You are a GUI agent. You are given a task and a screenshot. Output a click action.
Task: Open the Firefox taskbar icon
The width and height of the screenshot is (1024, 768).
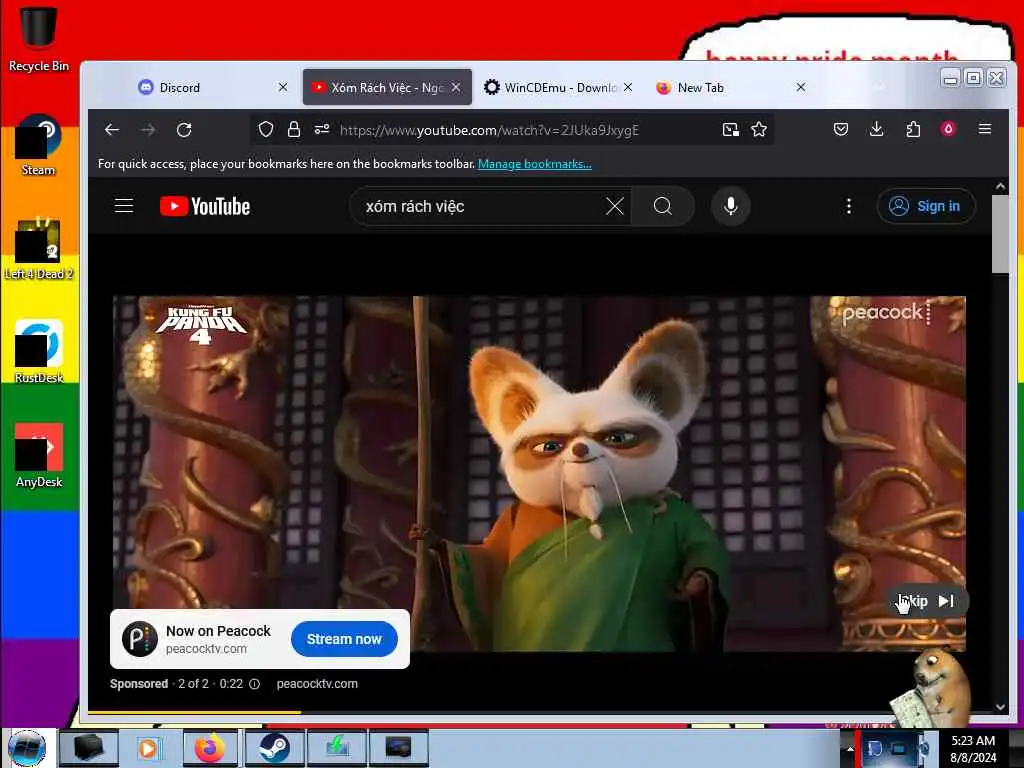(210, 748)
